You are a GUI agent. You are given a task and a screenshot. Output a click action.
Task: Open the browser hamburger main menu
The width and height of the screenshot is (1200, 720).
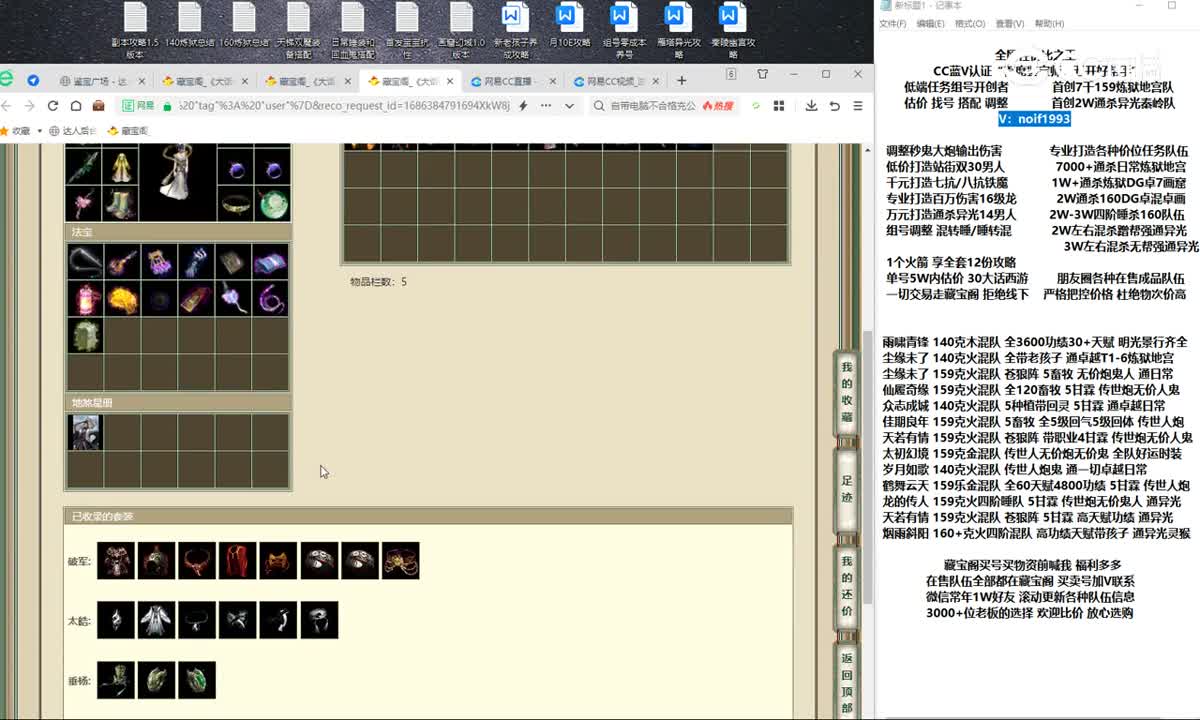[x=858, y=105]
